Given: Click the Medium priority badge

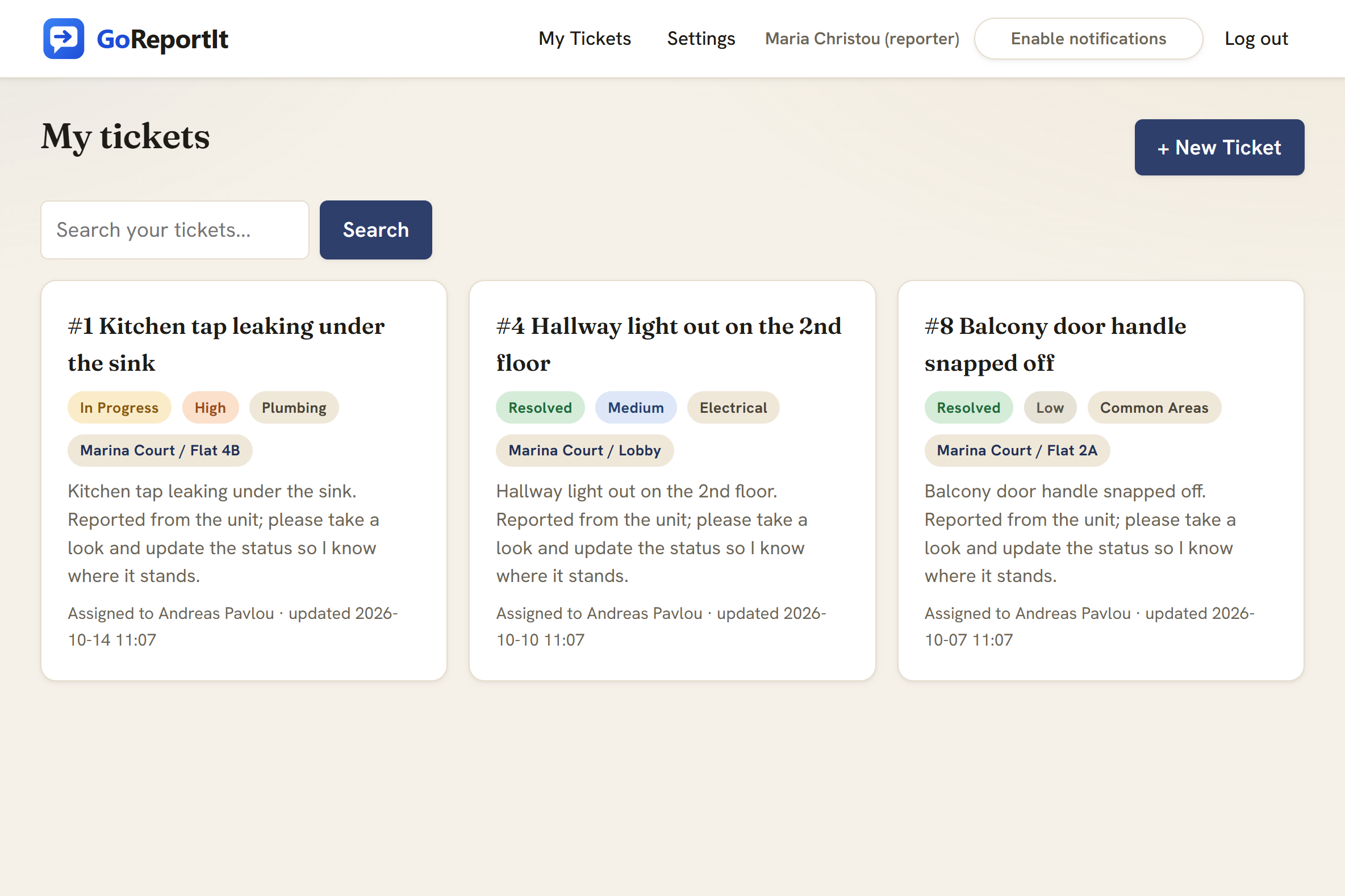Looking at the screenshot, I should coord(635,408).
